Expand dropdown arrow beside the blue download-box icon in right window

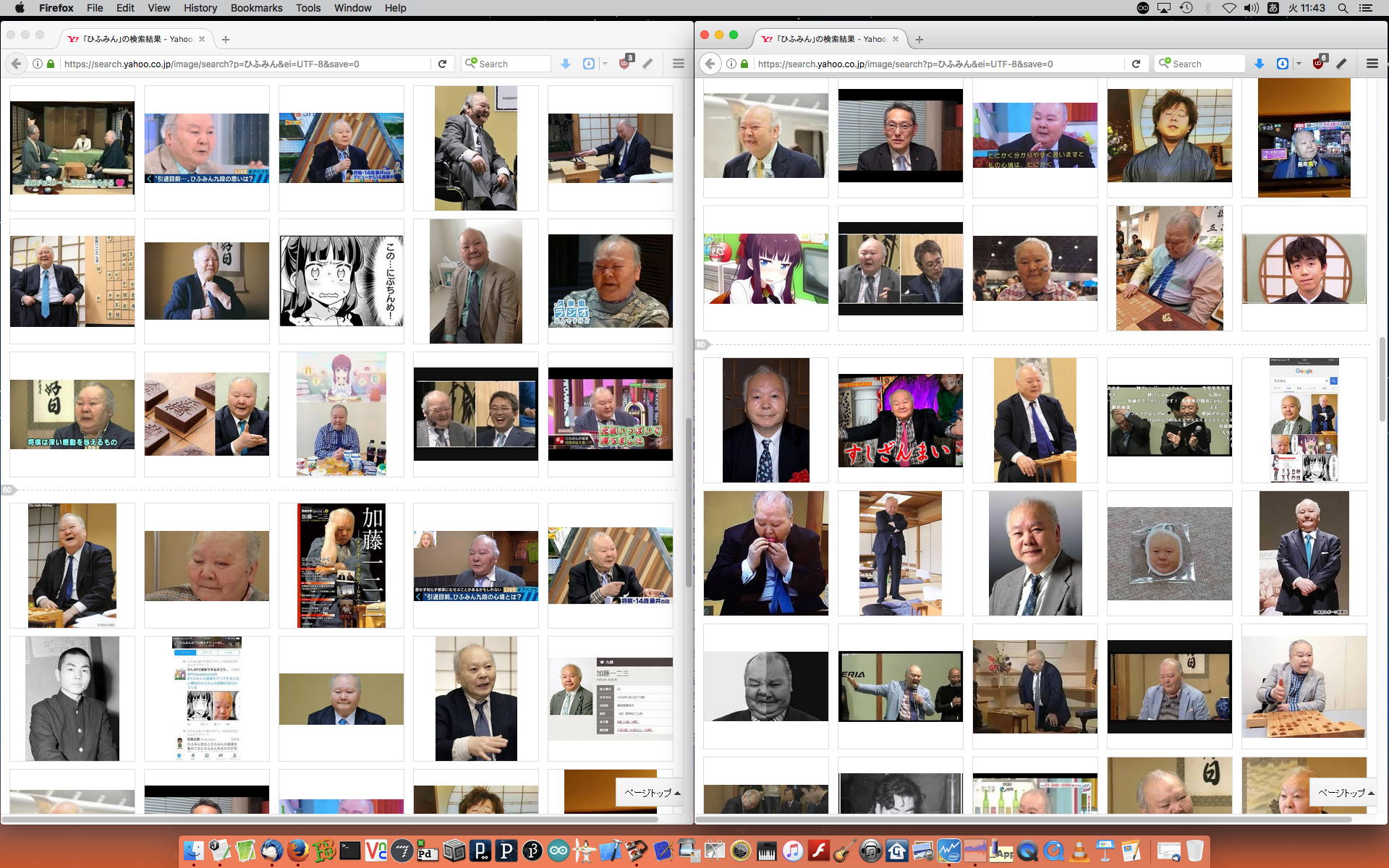pyautogui.click(x=1299, y=64)
